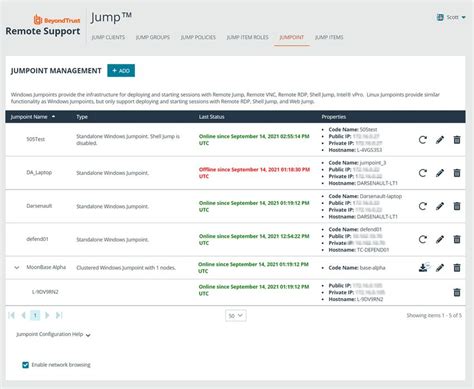474x389 pixels.
Task: Go to Jump Item Roles tab
Action: [247, 37]
